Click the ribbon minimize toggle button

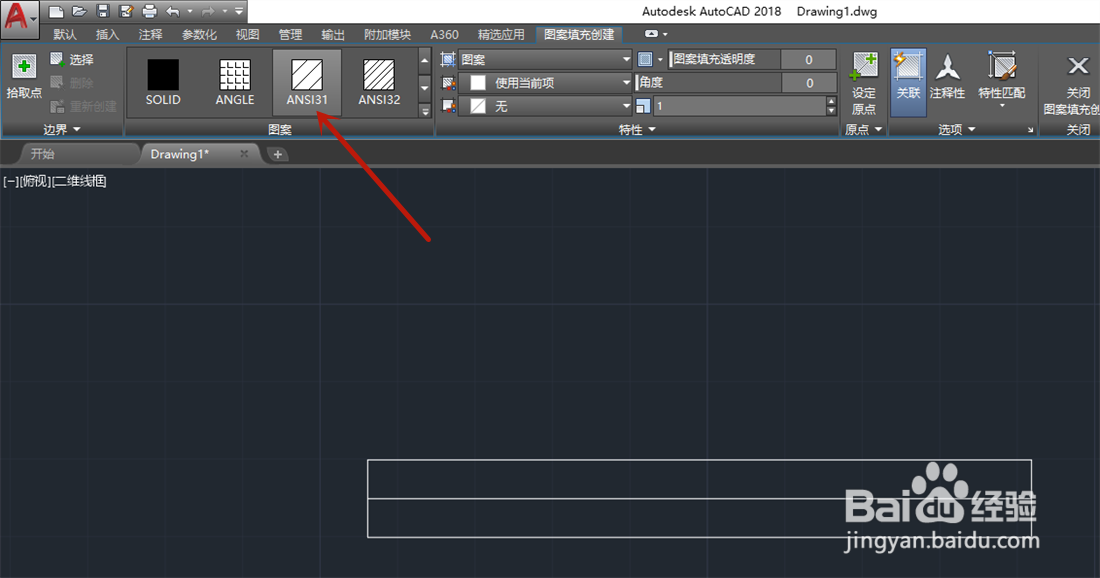pos(652,34)
